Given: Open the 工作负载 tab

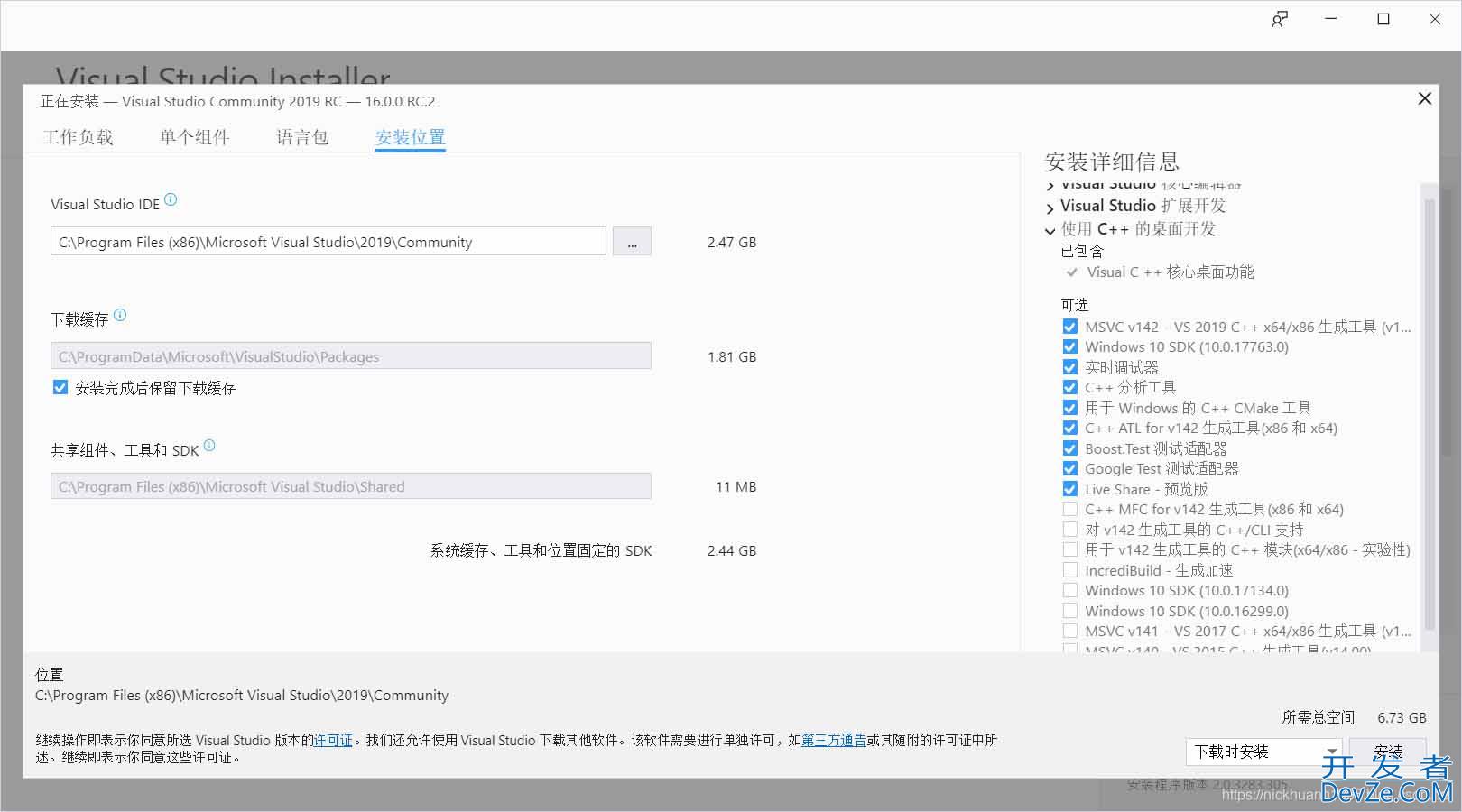Looking at the screenshot, I should pos(79,137).
